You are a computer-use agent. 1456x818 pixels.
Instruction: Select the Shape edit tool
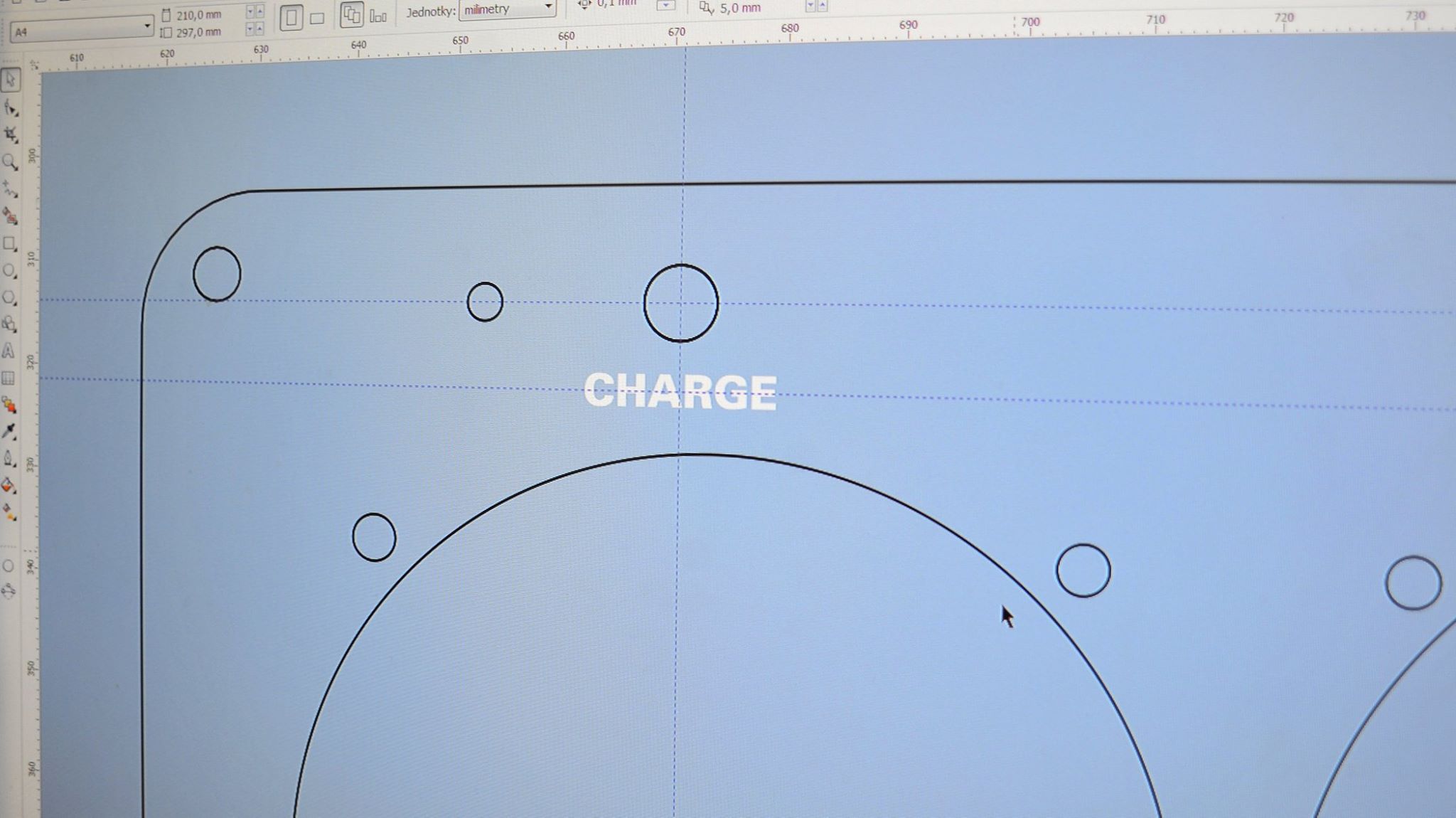[x=10, y=108]
